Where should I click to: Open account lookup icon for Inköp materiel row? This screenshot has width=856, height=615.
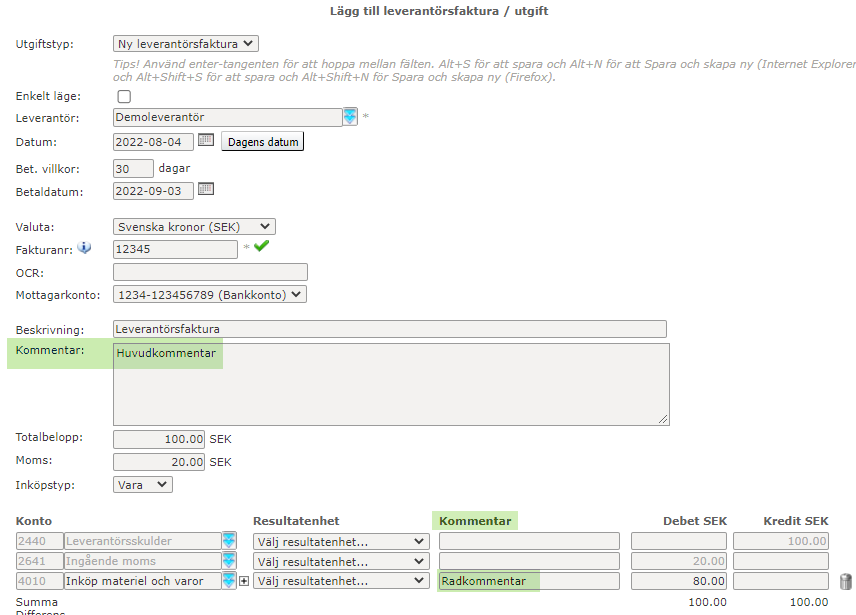[230, 581]
